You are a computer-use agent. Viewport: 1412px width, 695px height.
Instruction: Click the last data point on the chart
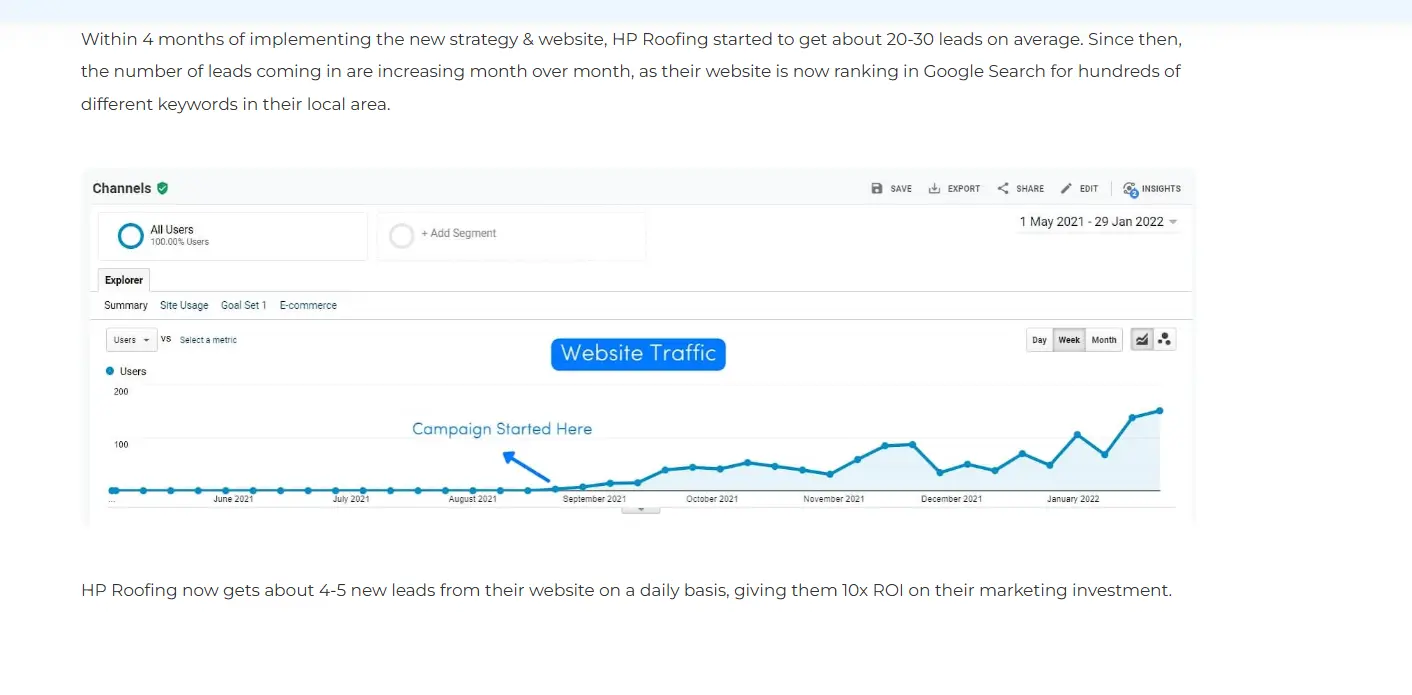tap(1160, 410)
